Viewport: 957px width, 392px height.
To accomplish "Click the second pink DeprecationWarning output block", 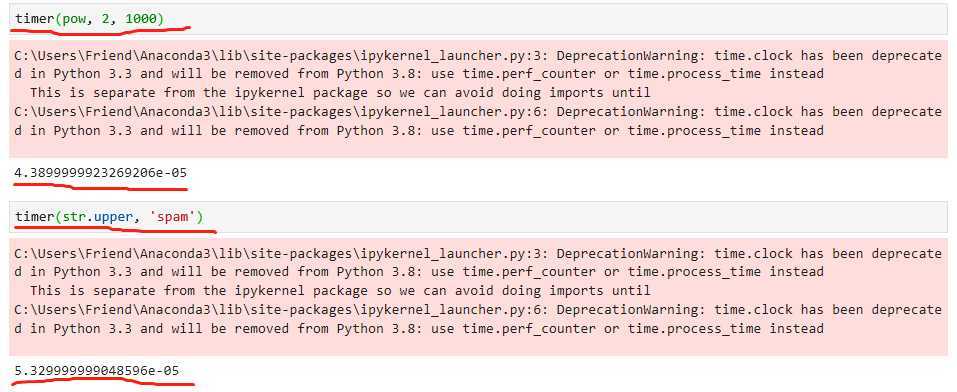I will [x=478, y=297].
